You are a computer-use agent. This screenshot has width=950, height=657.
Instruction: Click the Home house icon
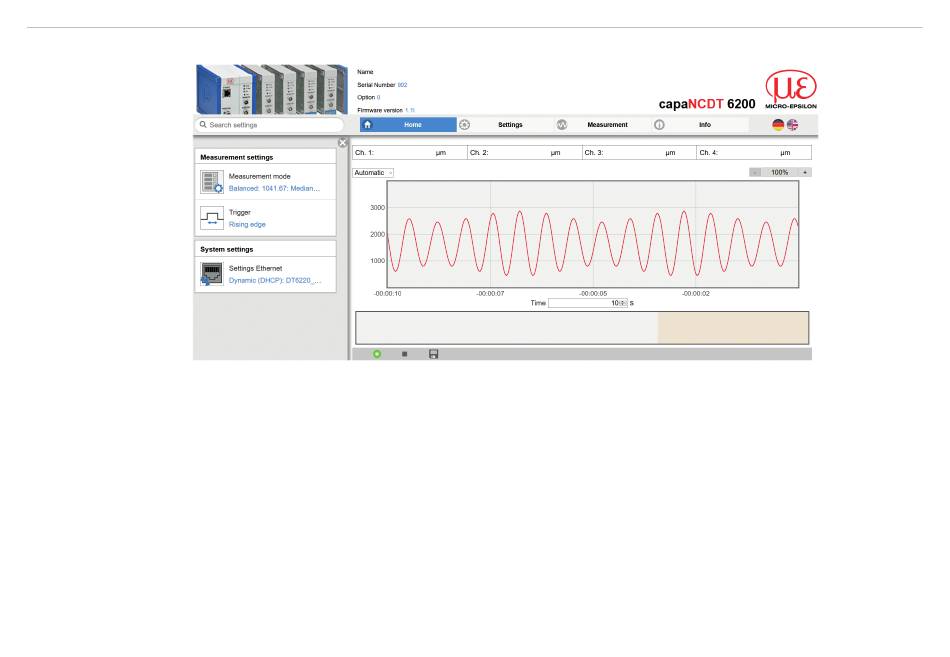pyautogui.click(x=367, y=125)
